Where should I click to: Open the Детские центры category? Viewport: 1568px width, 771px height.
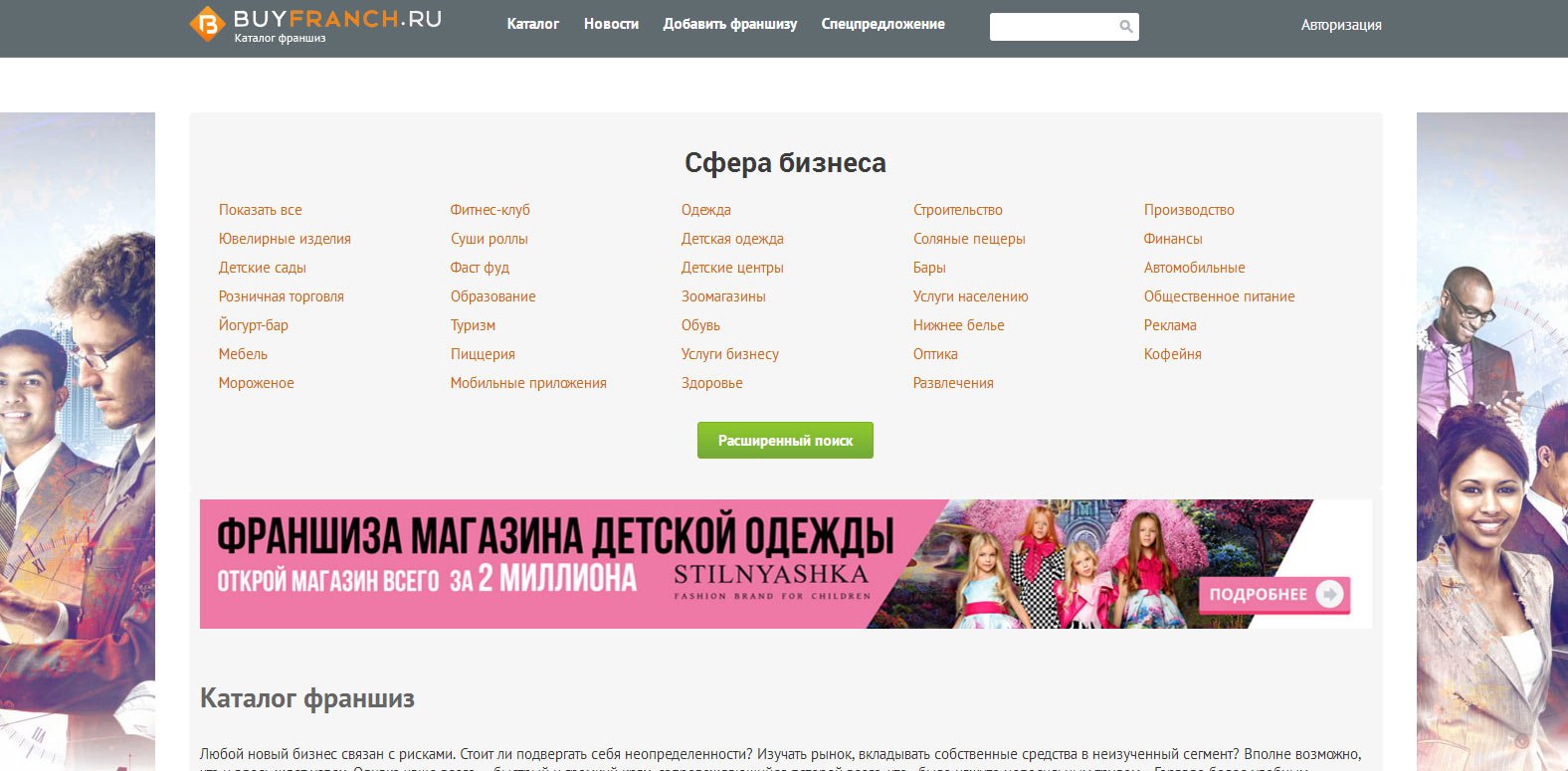click(732, 268)
